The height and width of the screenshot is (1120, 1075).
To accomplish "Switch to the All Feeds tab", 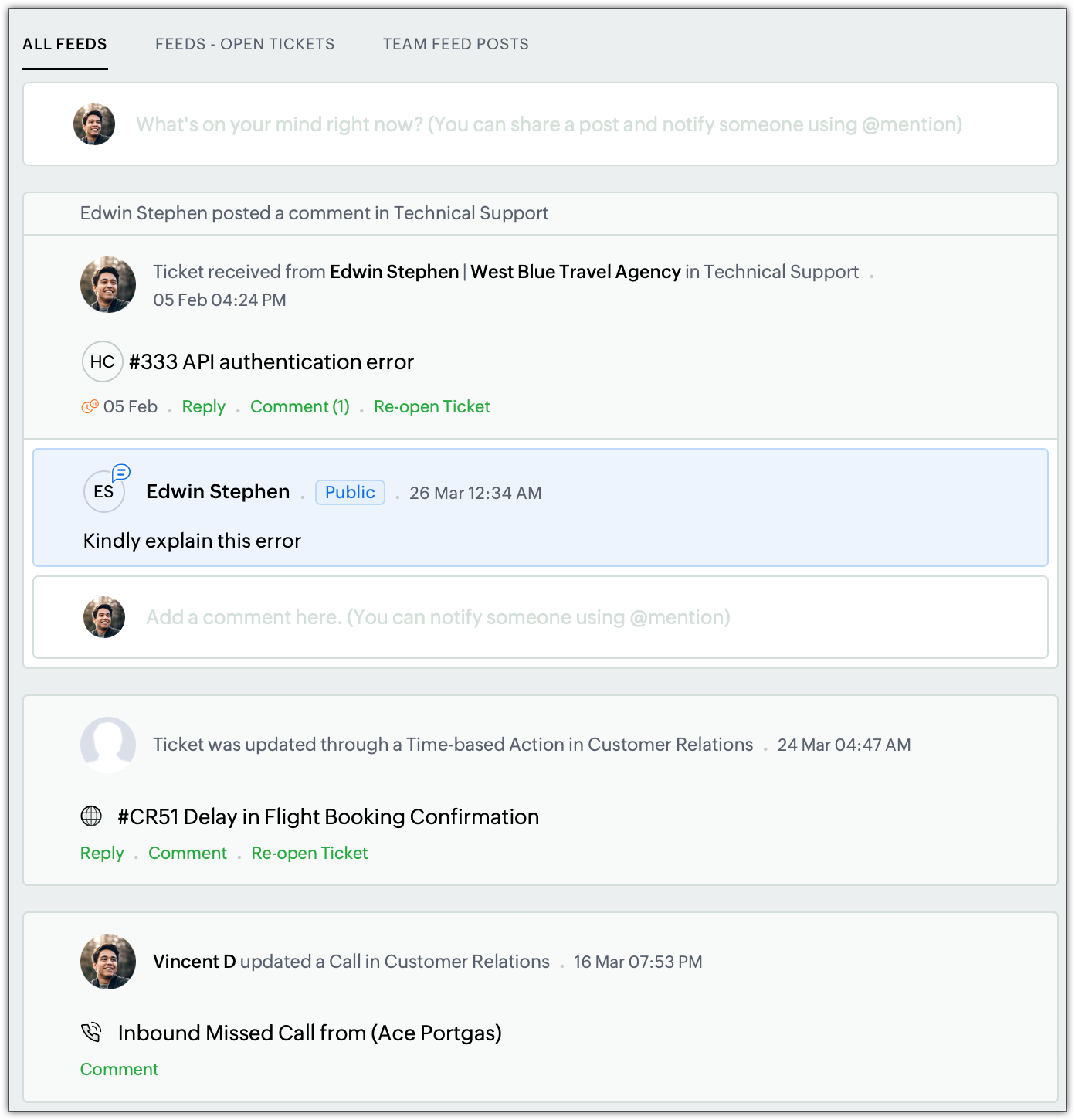I will pos(65,44).
